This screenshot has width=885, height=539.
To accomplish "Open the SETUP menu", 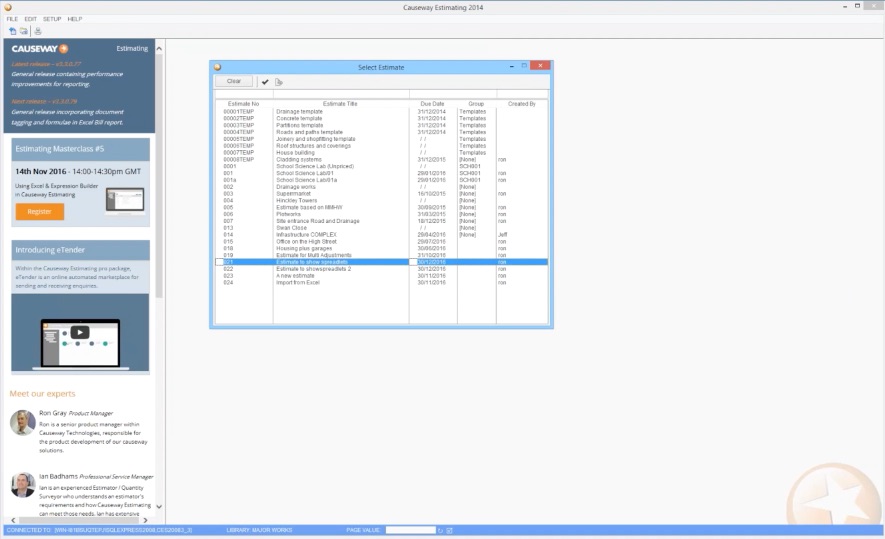I will pos(52,19).
